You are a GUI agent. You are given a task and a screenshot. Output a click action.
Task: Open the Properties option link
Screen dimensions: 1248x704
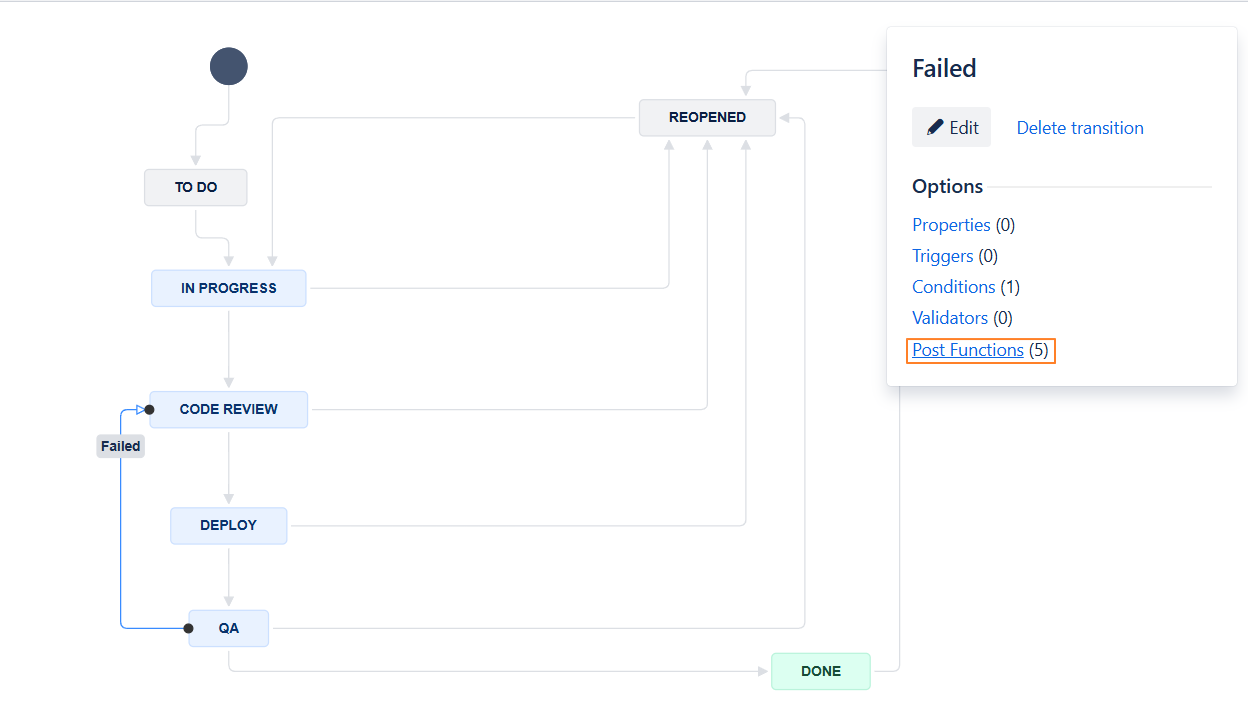click(x=951, y=225)
